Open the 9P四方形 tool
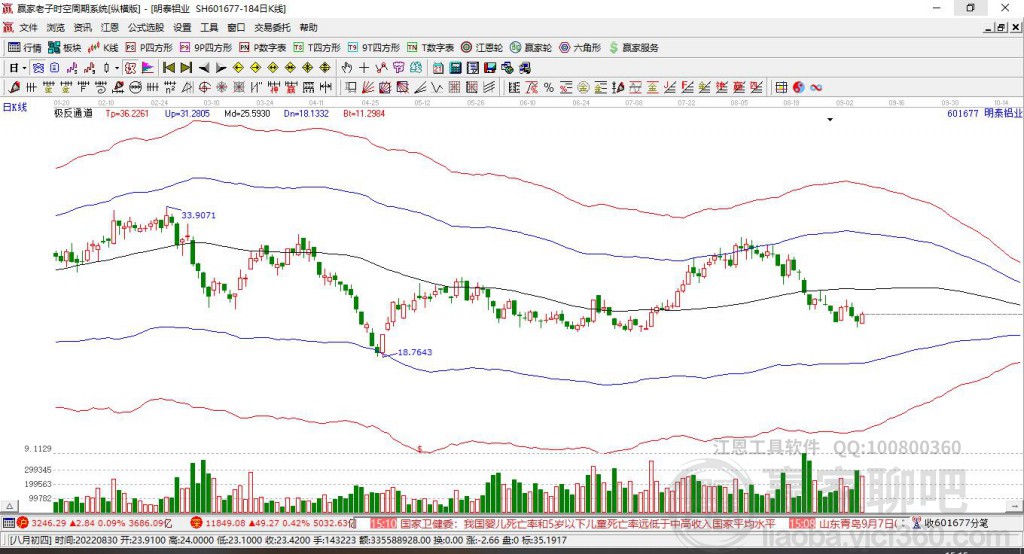 (206, 48)
